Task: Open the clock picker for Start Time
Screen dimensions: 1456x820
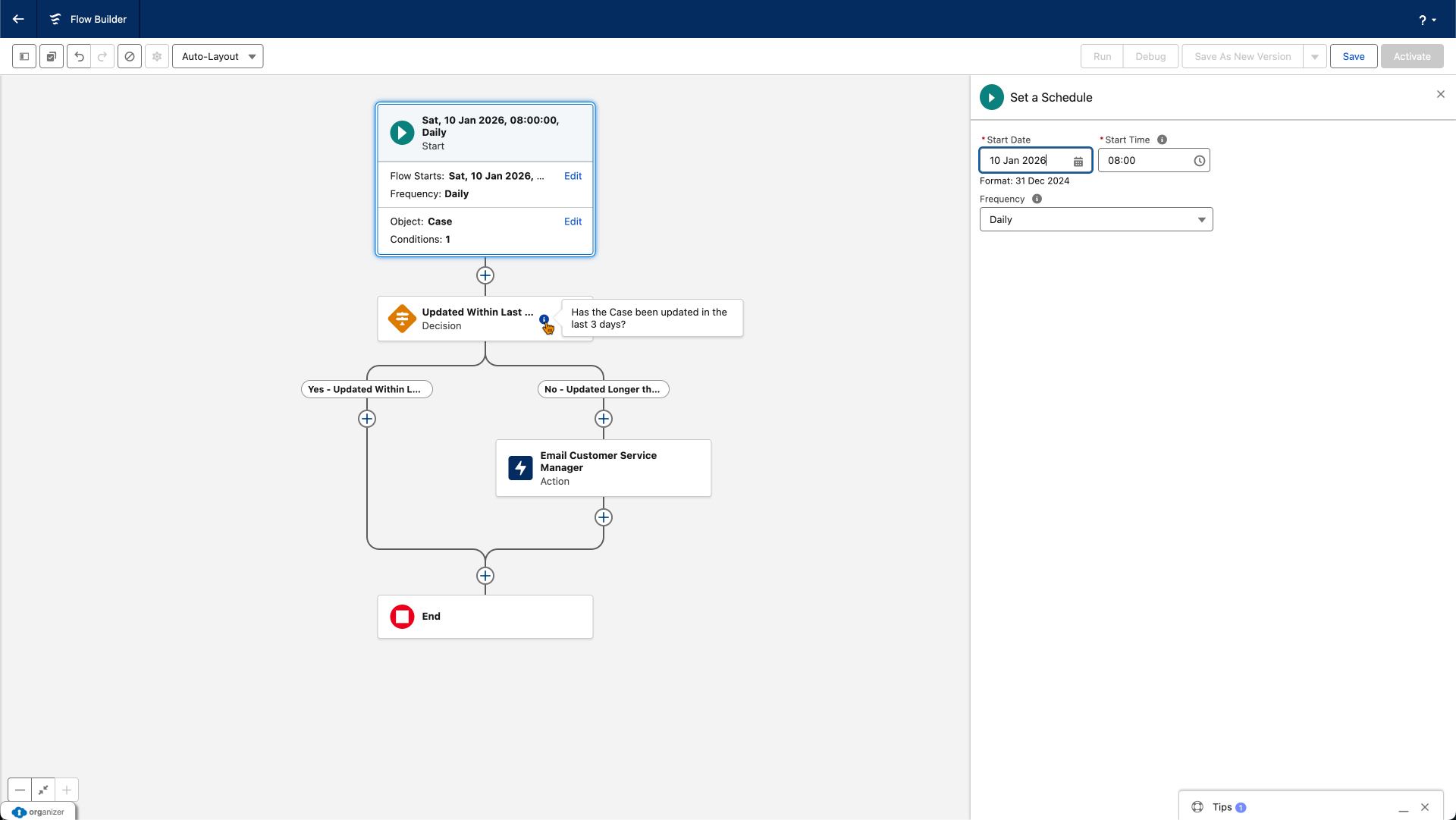Action: point(1199,161)
